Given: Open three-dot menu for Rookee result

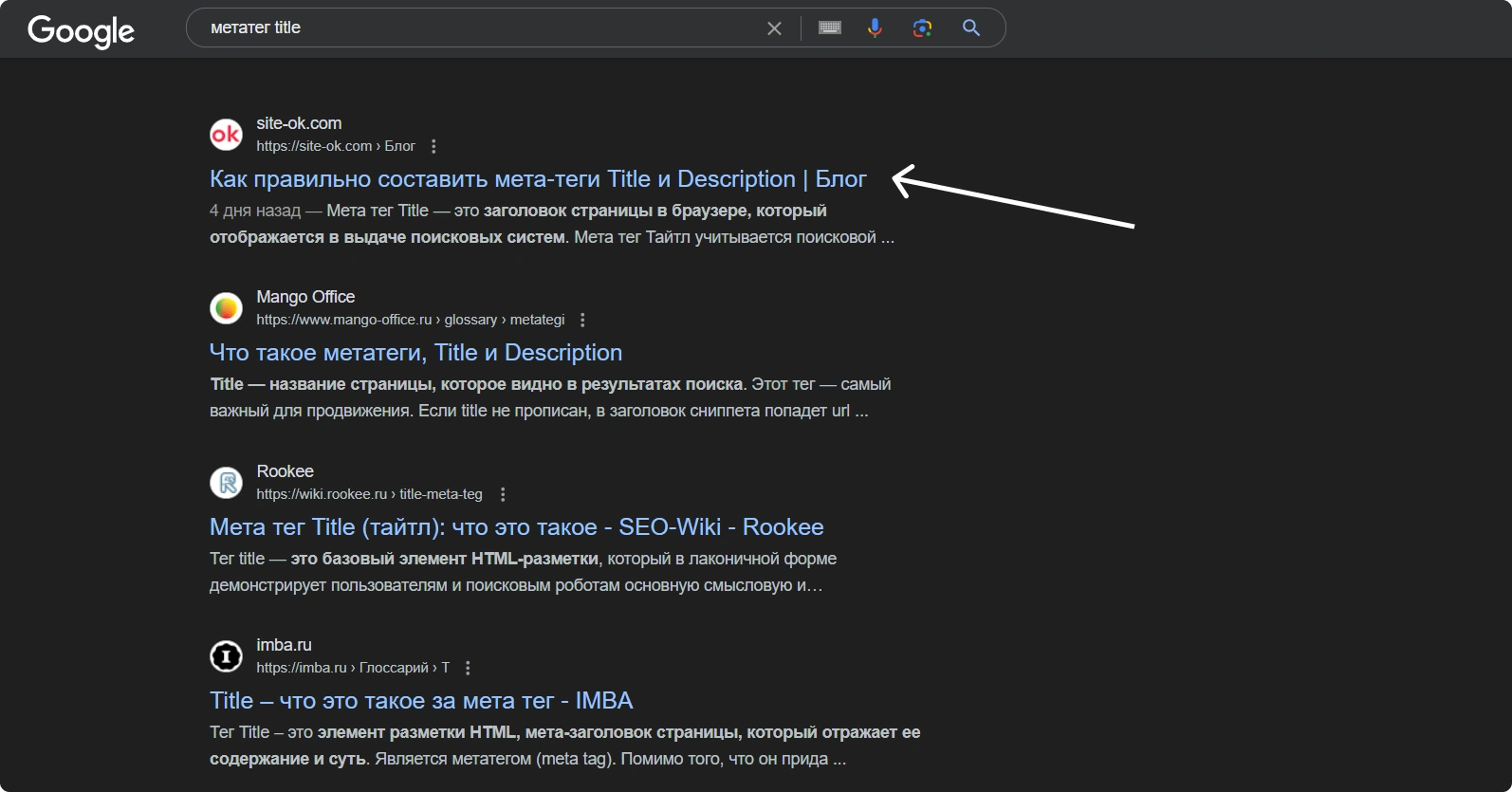Looking at the screenshot, I should tap(503, 494).
